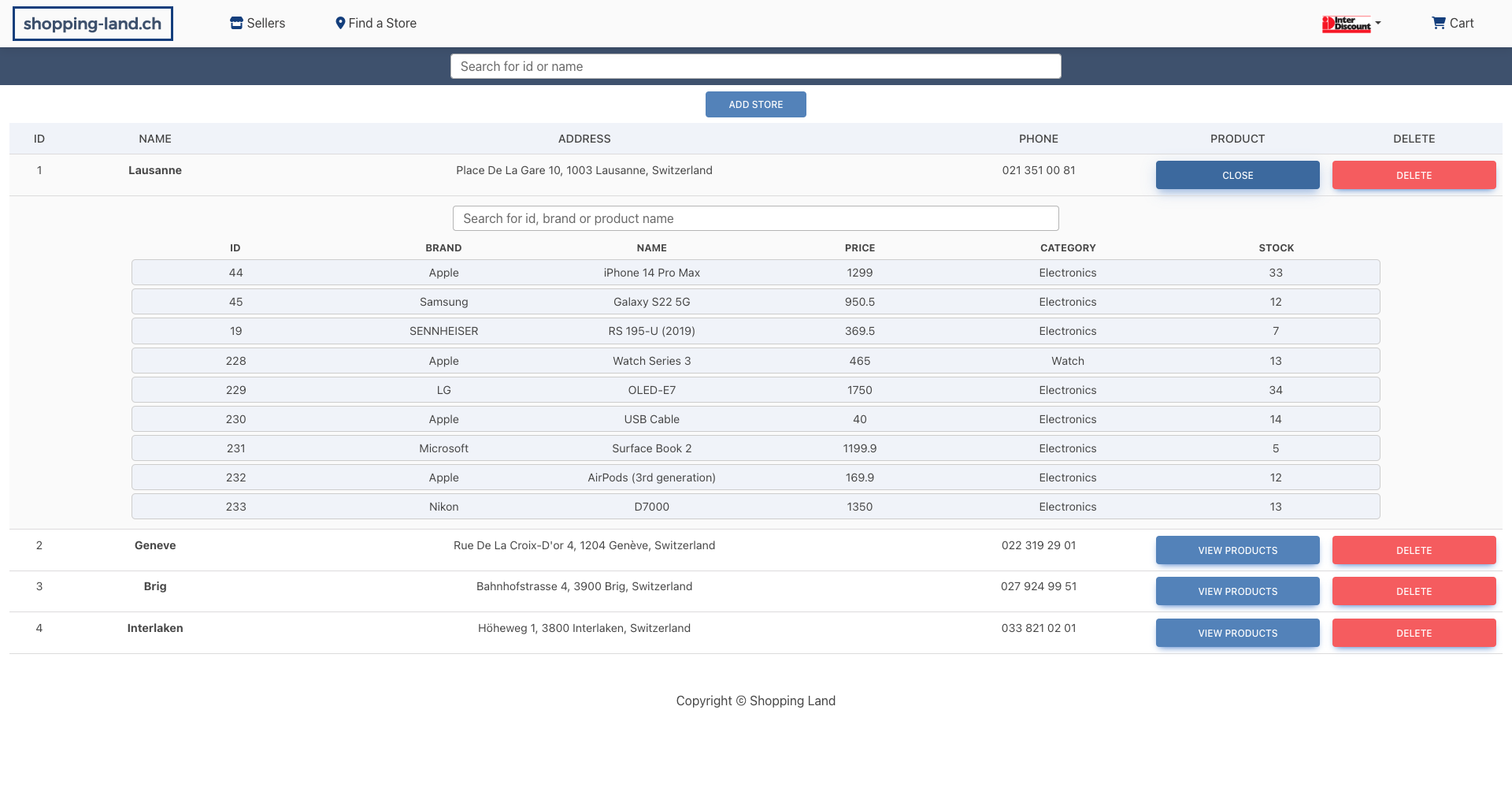Click the shopping-land.ch logo box
This screenshot has width=1512, height=788.
coord(92,23)
